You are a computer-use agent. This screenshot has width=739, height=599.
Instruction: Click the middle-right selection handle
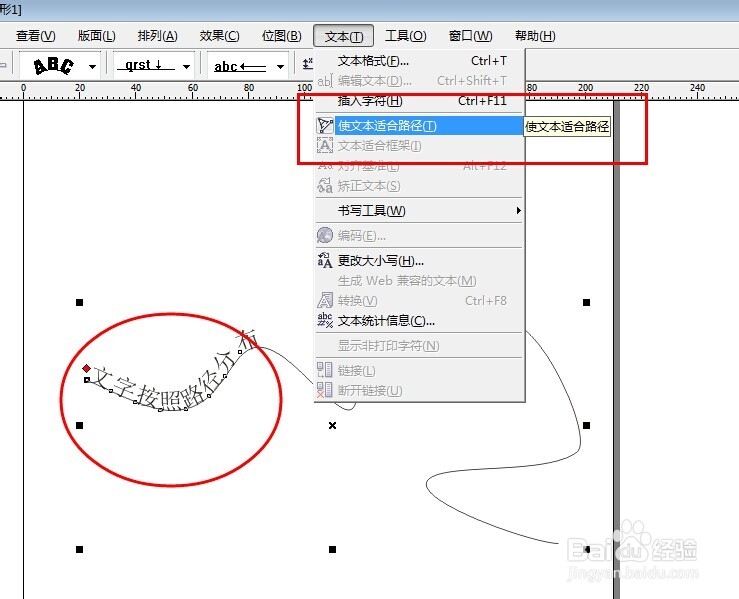point(586,426)
